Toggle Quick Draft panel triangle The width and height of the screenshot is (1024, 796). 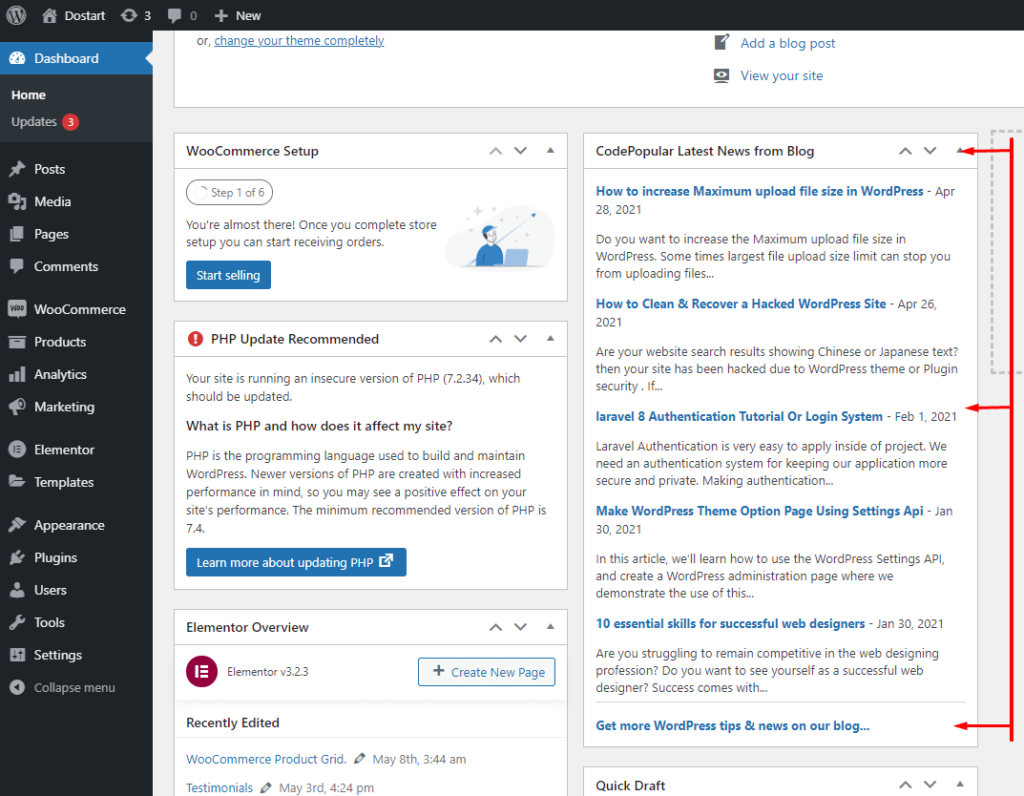960,785
